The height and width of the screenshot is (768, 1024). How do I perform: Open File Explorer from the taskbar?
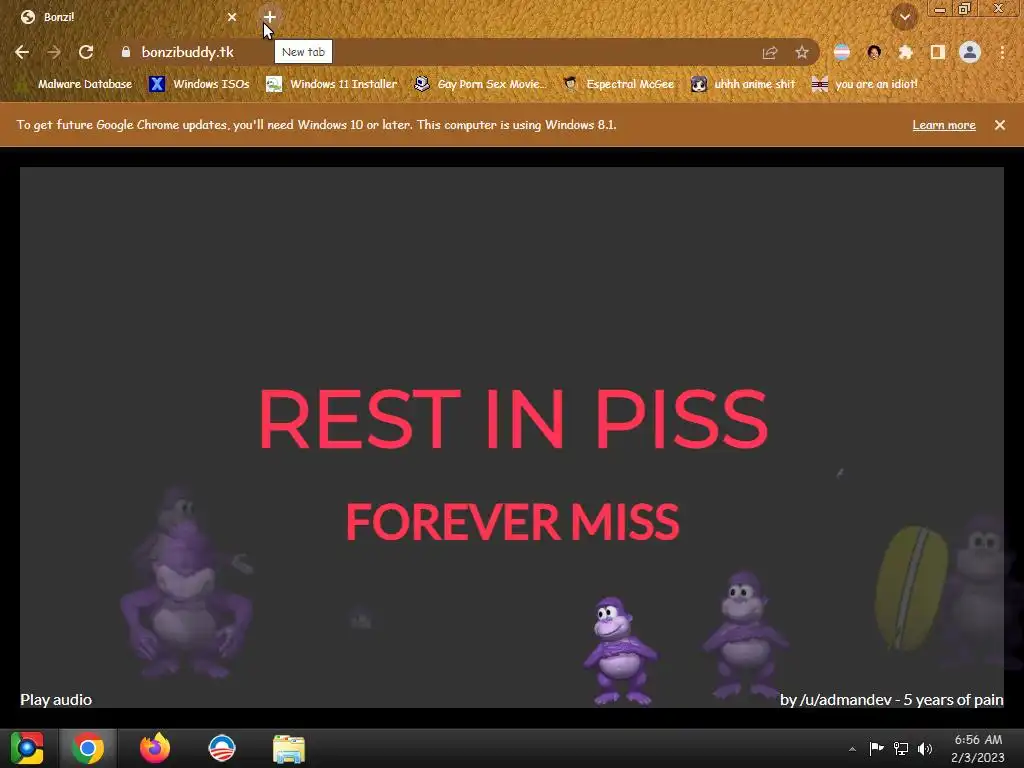pos(289,748)
